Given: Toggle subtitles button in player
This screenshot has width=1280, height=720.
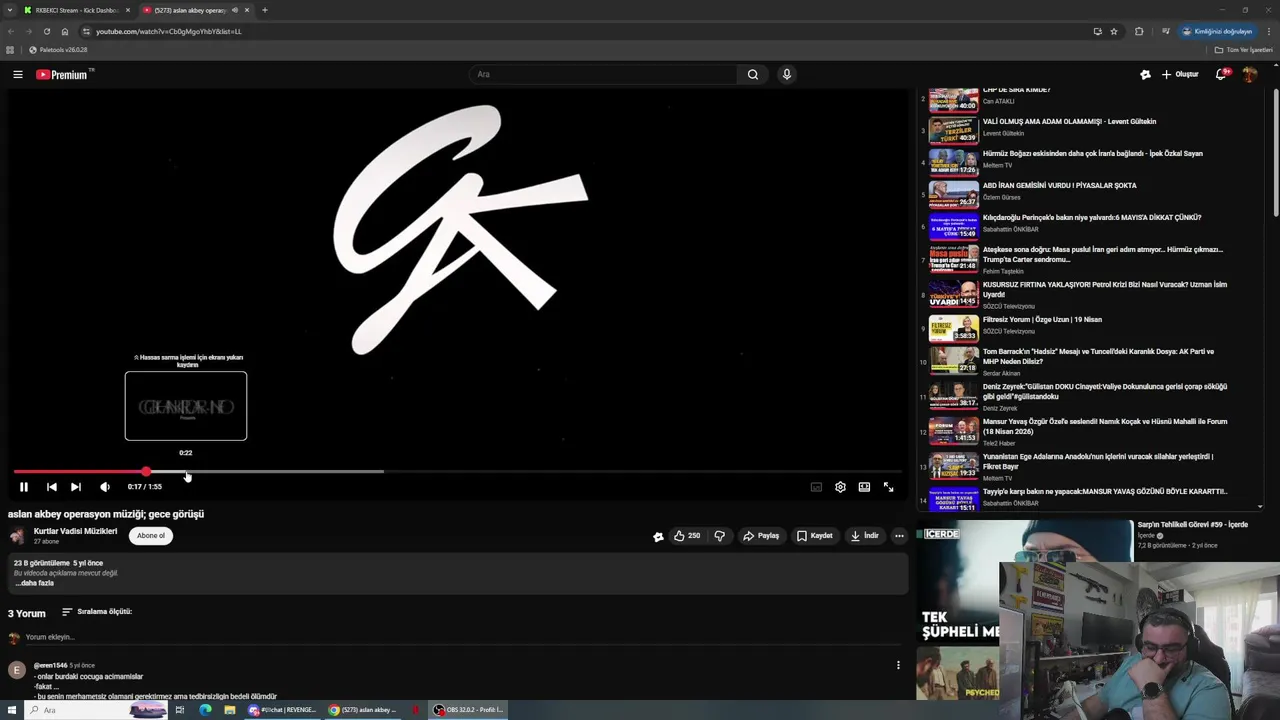Looking at the screenshot, I should point(816,487).
